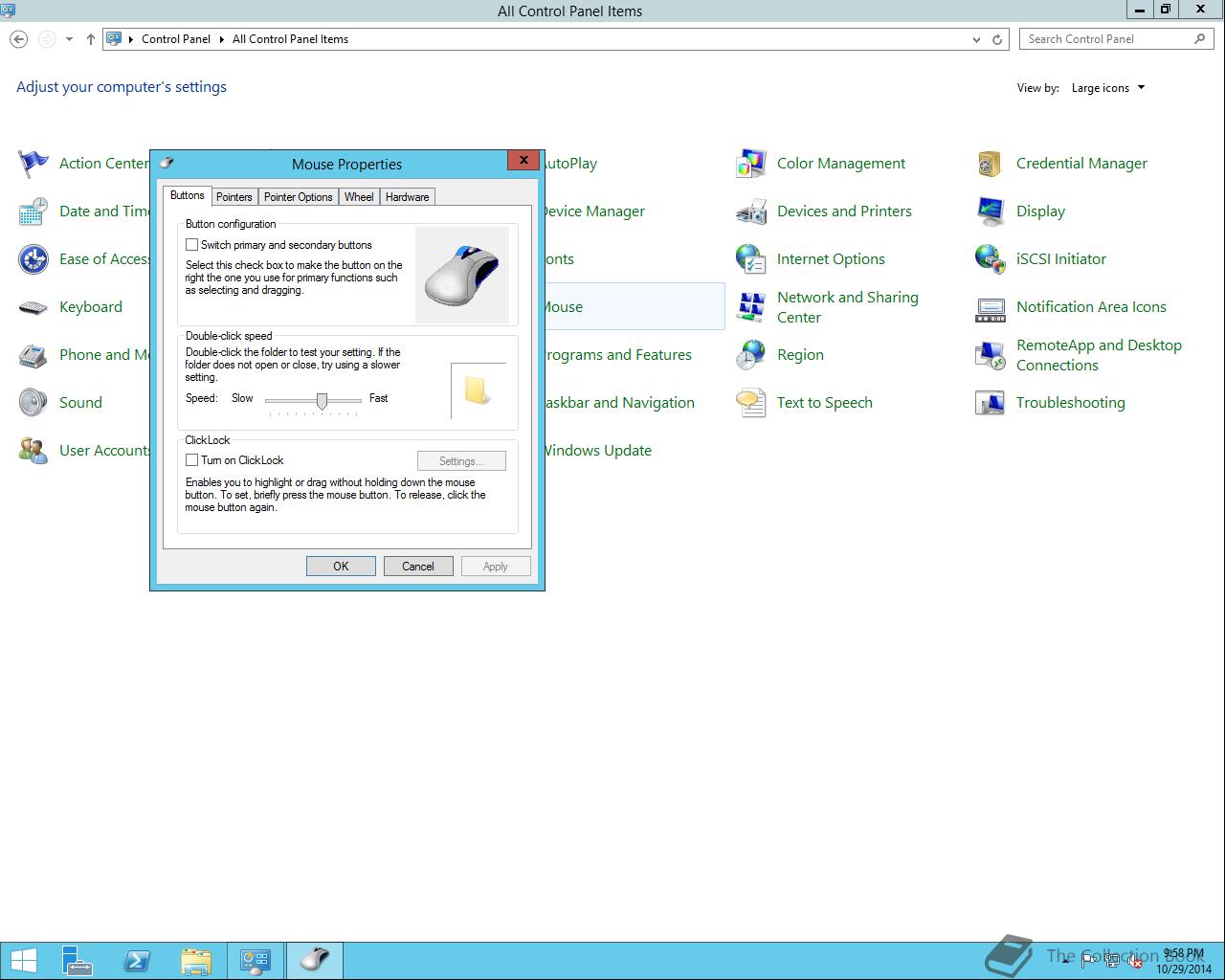Open User Accounts icon
The image size is (1225, 980).
click(33, 451)
